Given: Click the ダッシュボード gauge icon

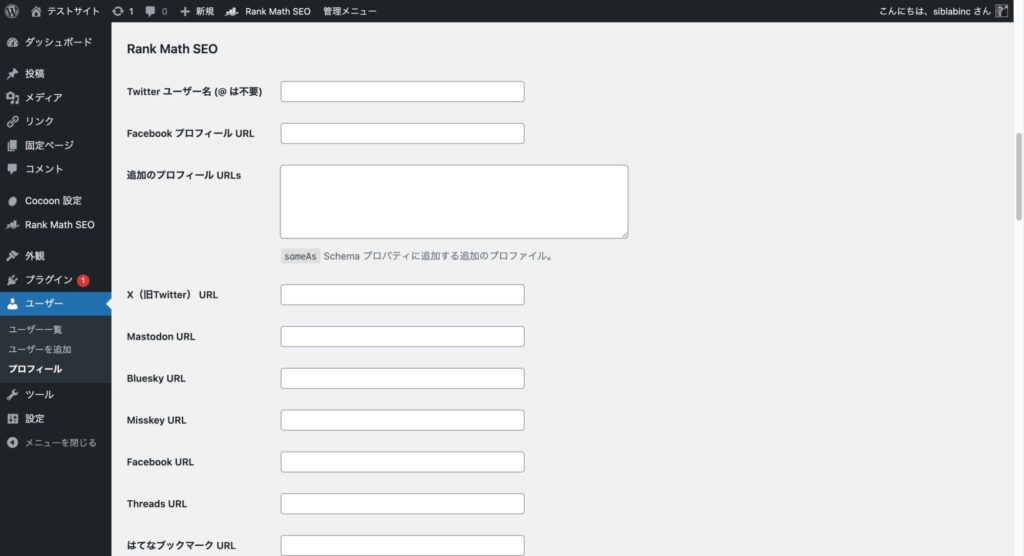Looking at the screenshot, I should click(x=12, y=42).
